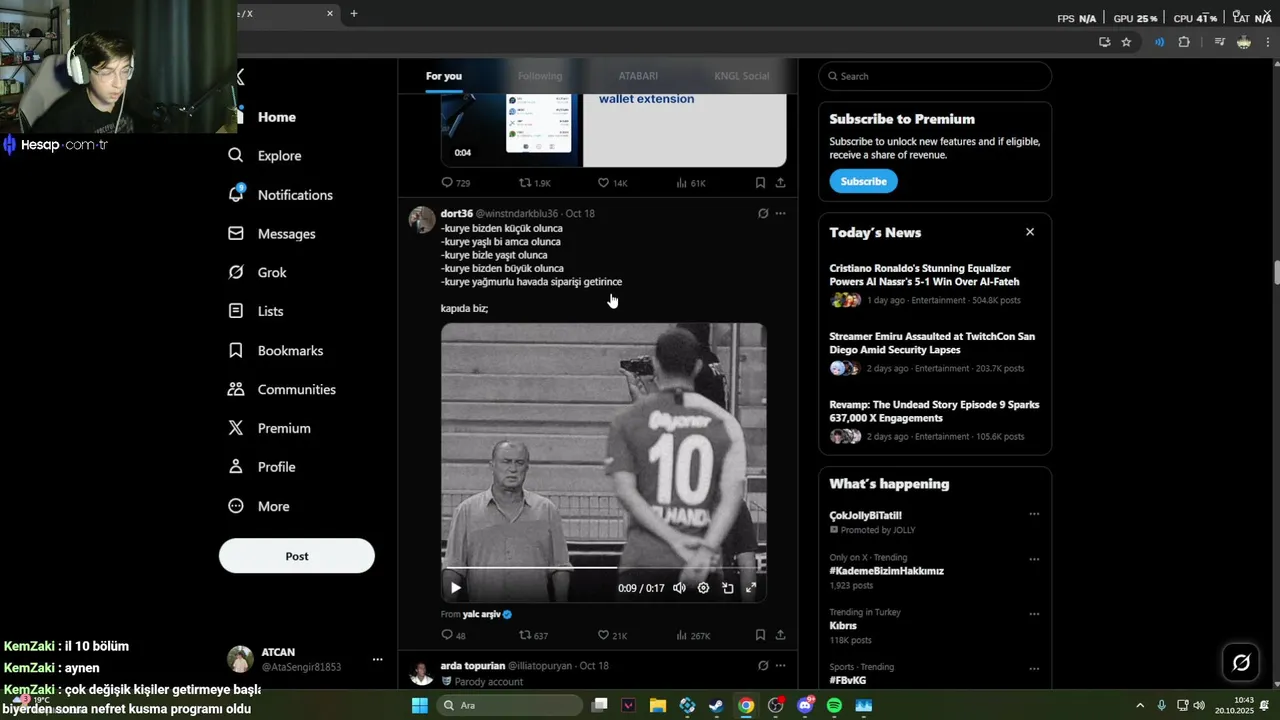Viewport: 1280px width, 720px height.
Task: Switch to the Following tab
Action: [540, 76]
